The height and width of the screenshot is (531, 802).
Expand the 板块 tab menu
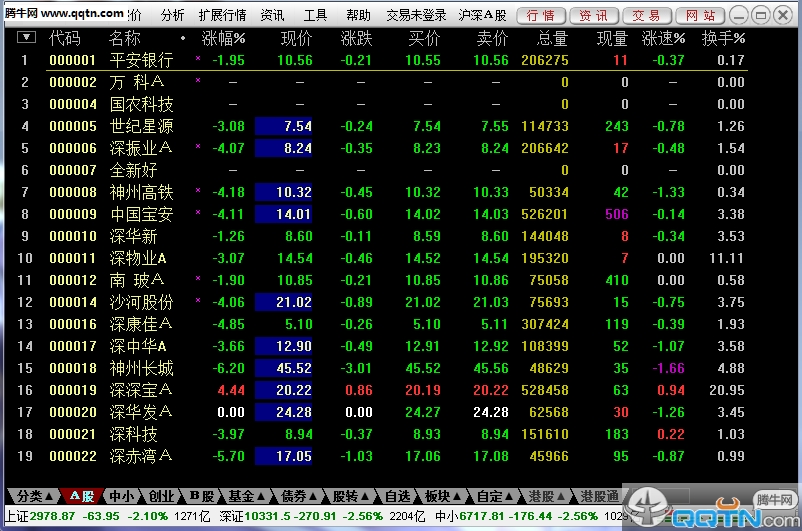pos(443,496)
